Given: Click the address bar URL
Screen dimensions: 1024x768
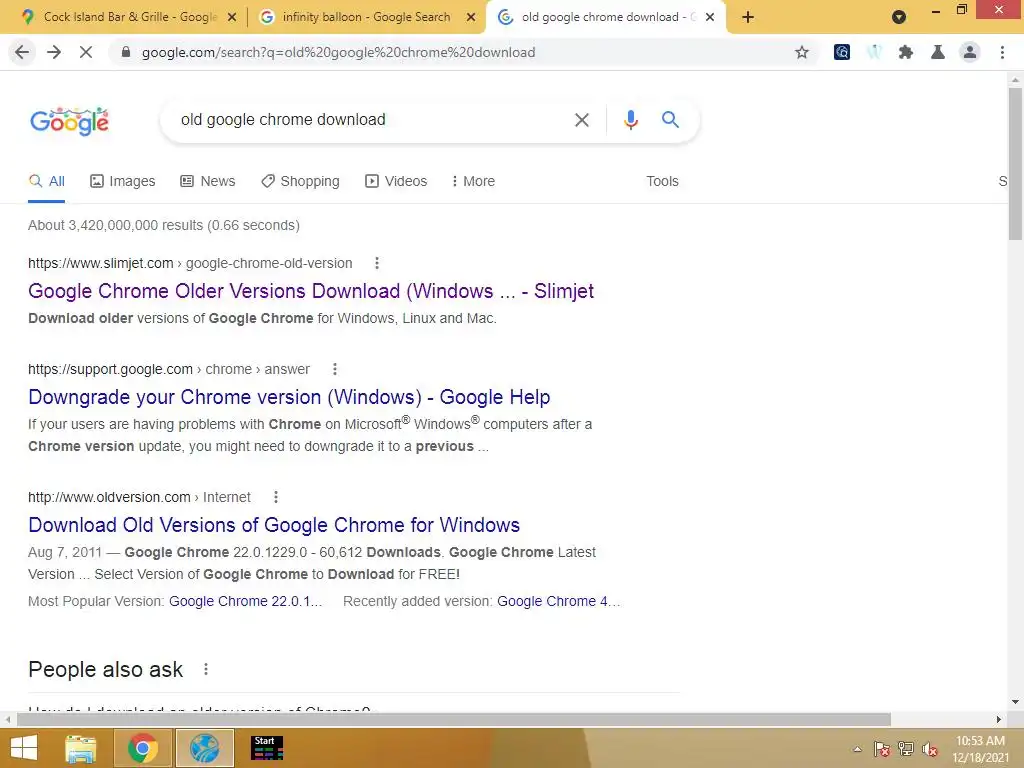Looking at the screenshot, I should pyautogui.click(x=338, y=52).
